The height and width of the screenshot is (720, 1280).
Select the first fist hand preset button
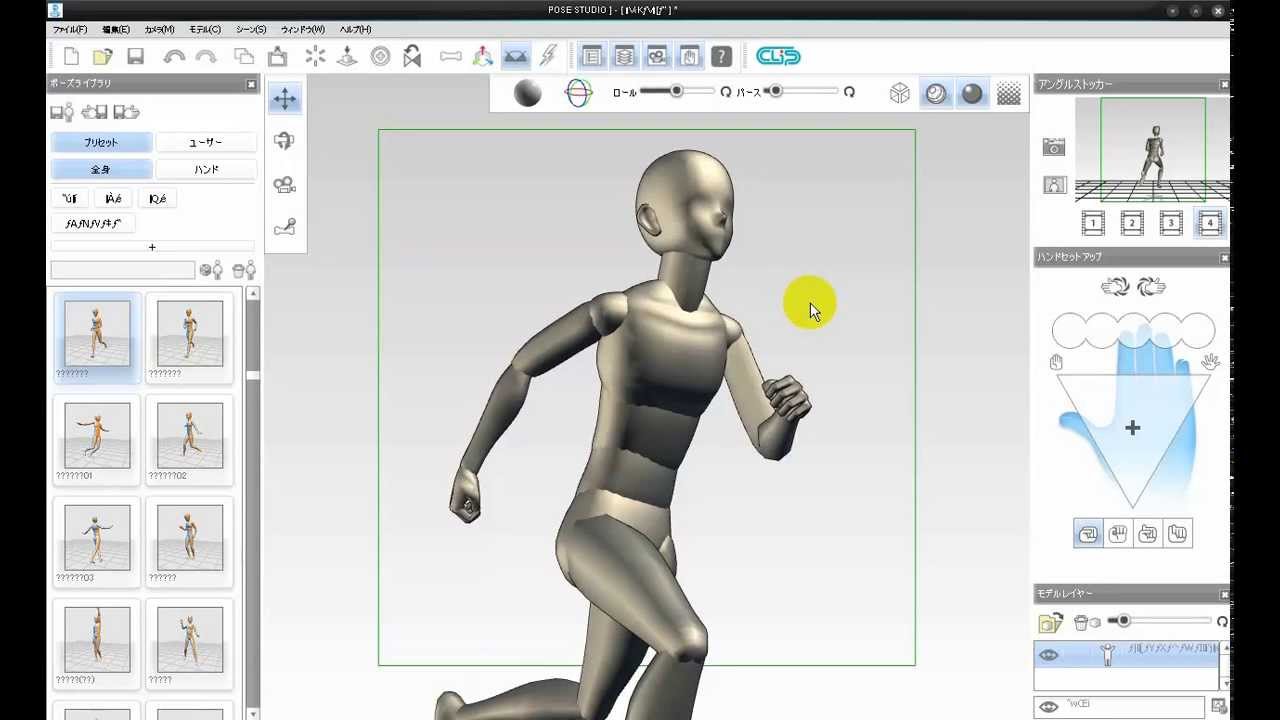coord(1088,534)
